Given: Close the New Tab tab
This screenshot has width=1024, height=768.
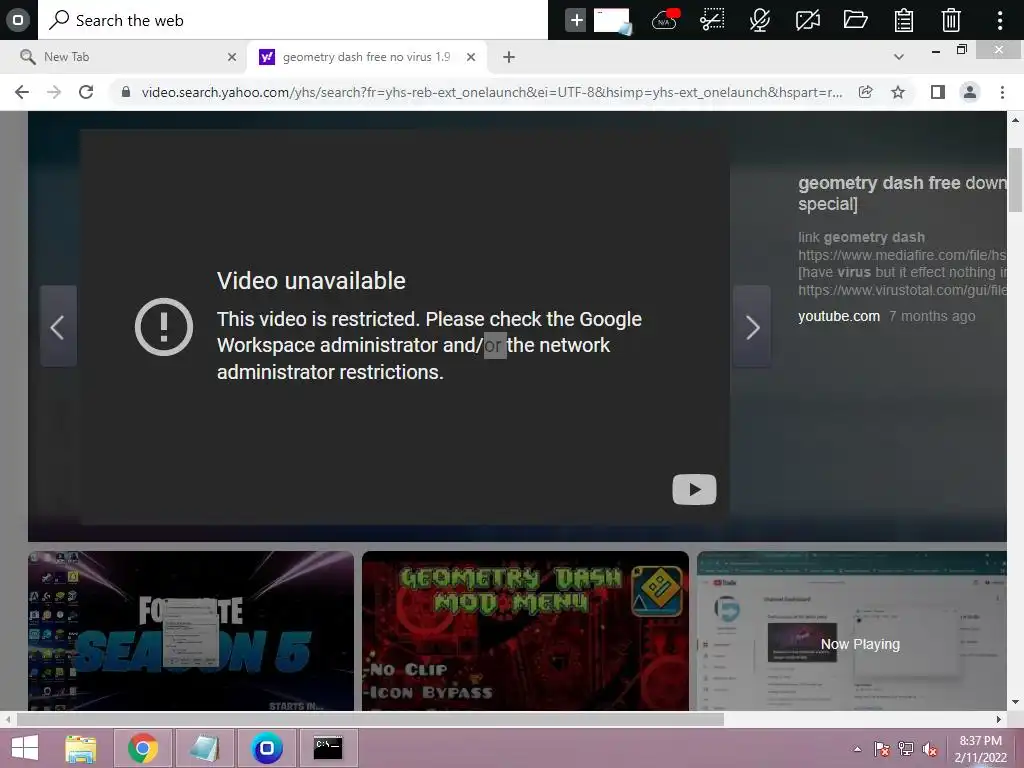Looking at the screenshot, I should click(232, 57).
